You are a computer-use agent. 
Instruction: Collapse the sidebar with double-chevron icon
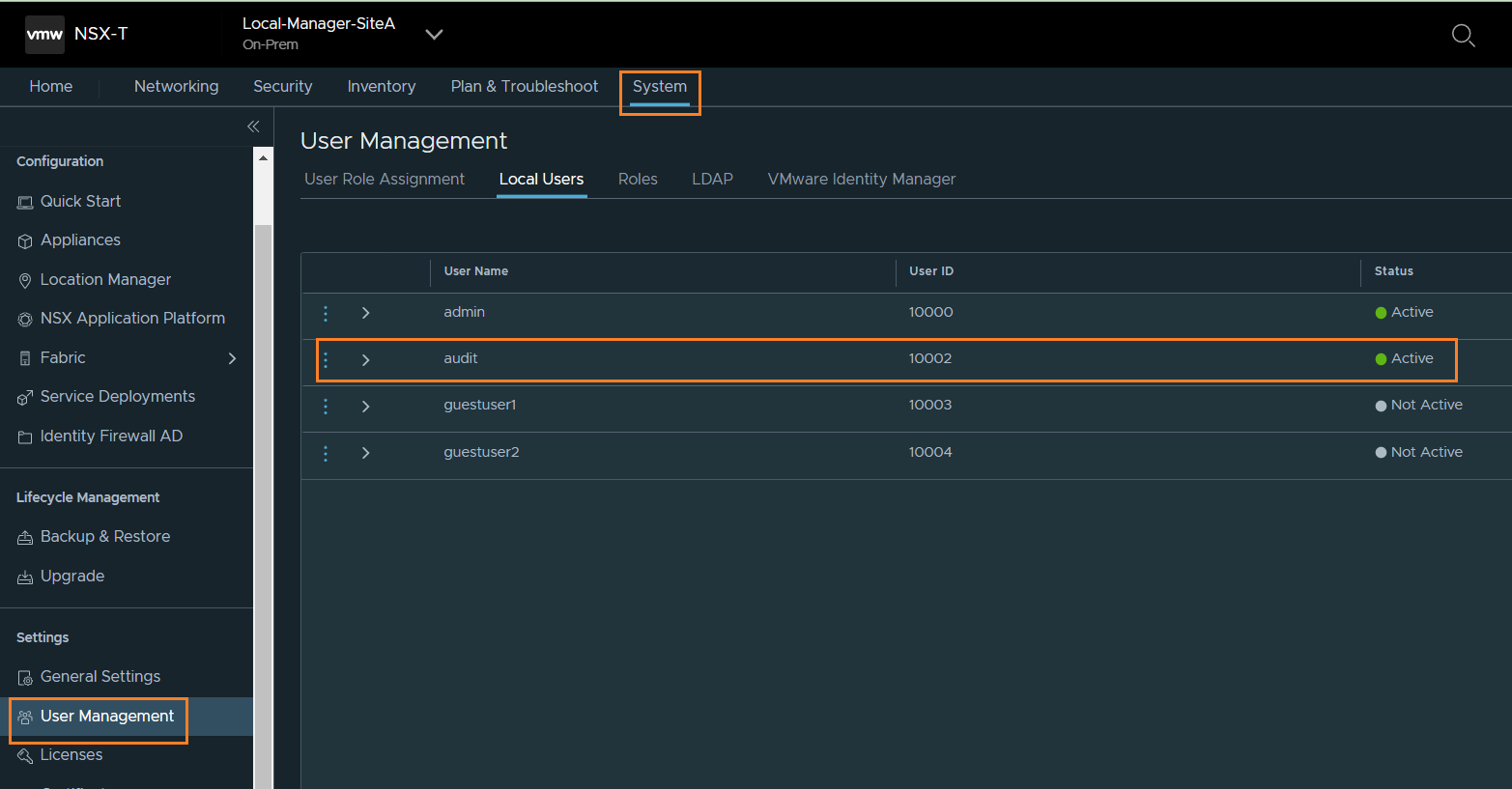click(x=253, y=127)
